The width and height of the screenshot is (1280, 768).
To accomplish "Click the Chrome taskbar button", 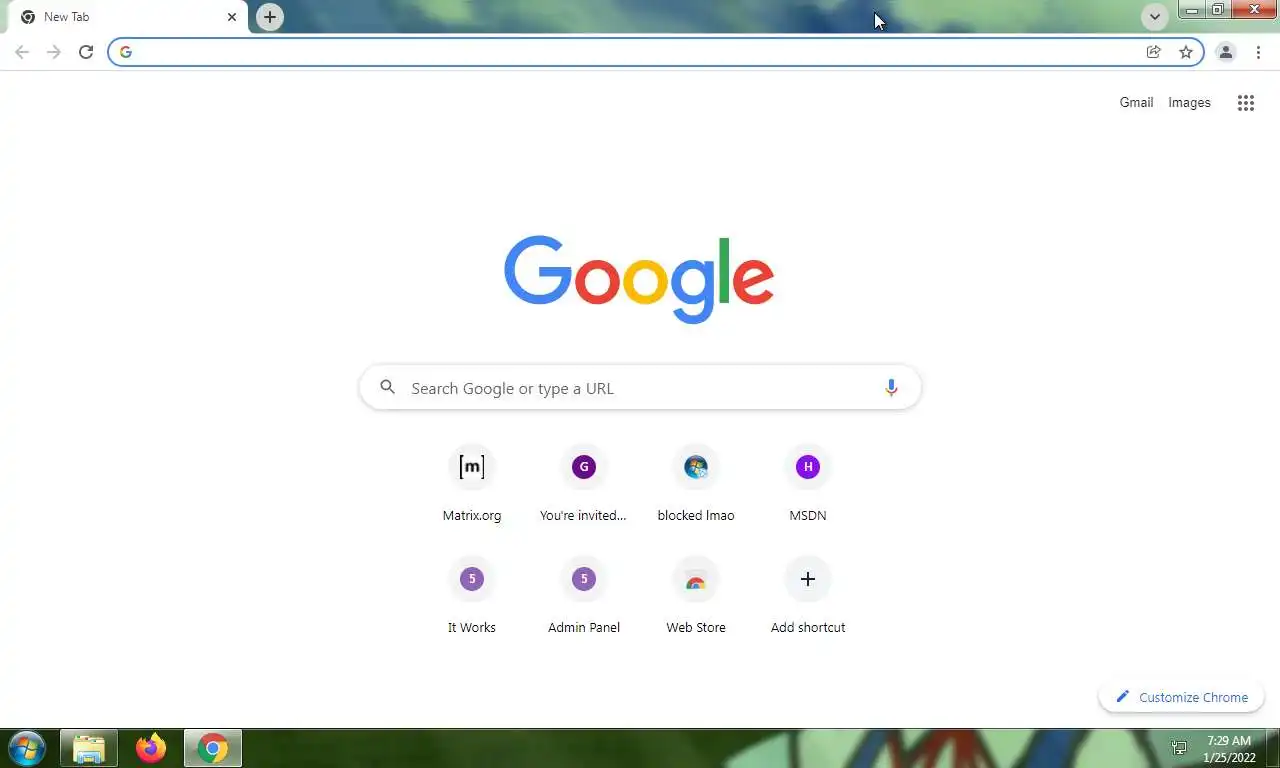I will pyautogui.click(x=213, y=748).
